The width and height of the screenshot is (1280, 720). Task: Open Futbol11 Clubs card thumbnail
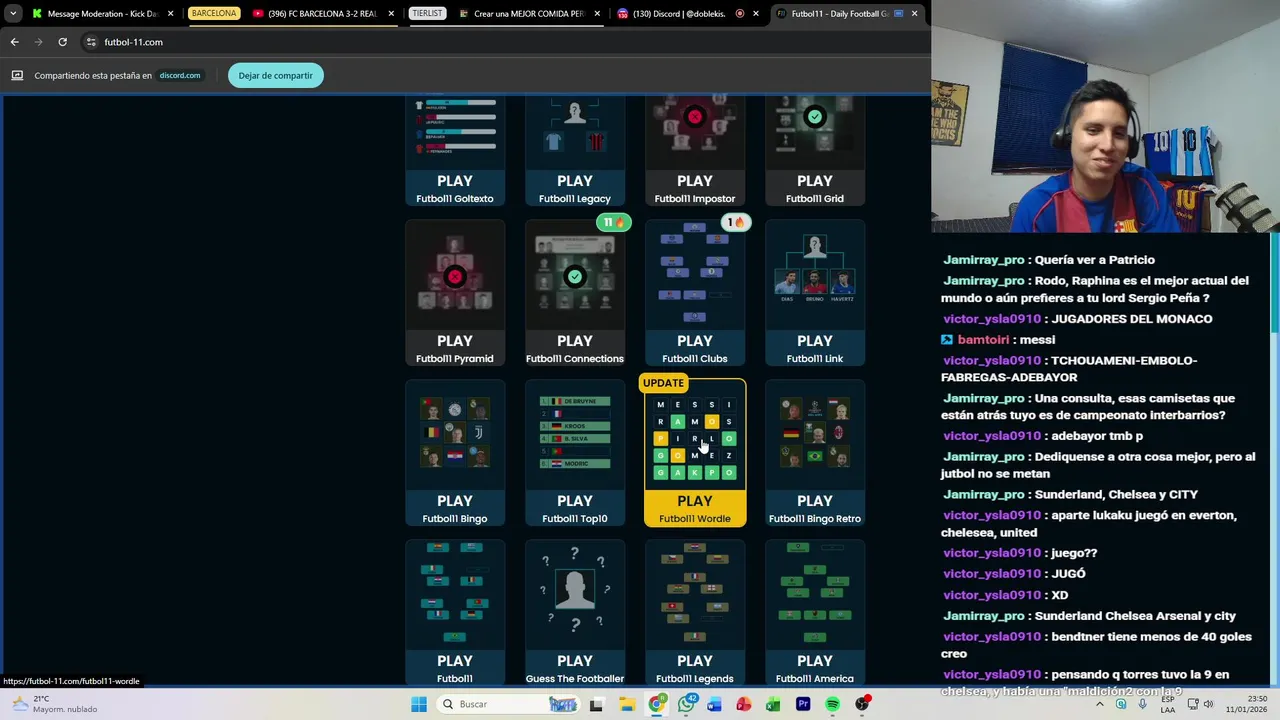click(x=695, y=274)
